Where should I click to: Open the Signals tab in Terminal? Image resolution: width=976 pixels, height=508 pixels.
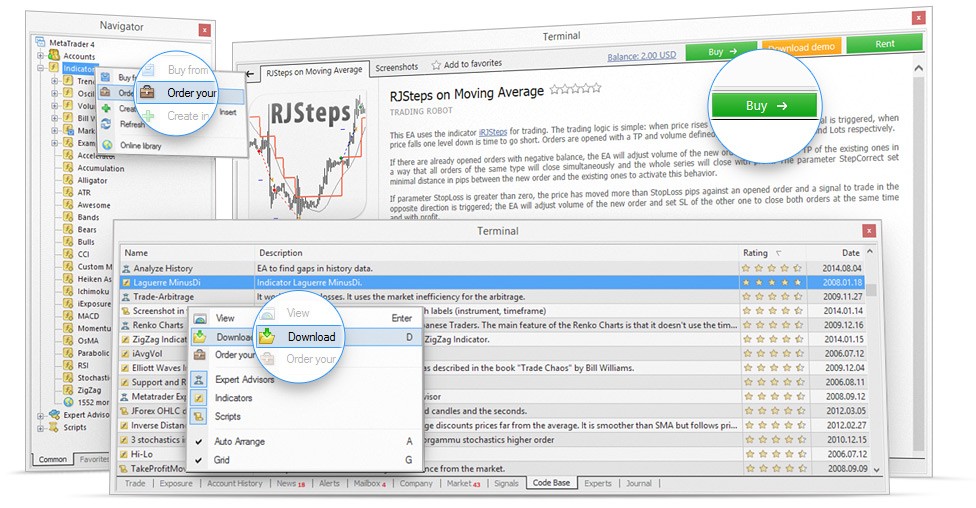506,484
